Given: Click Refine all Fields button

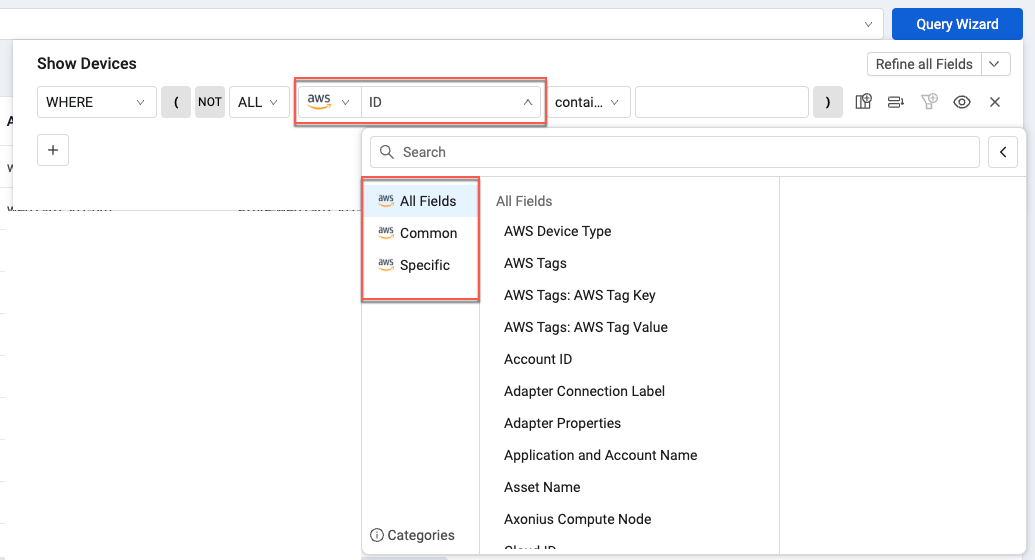Looking at the screenshot, I should point(924,64).
